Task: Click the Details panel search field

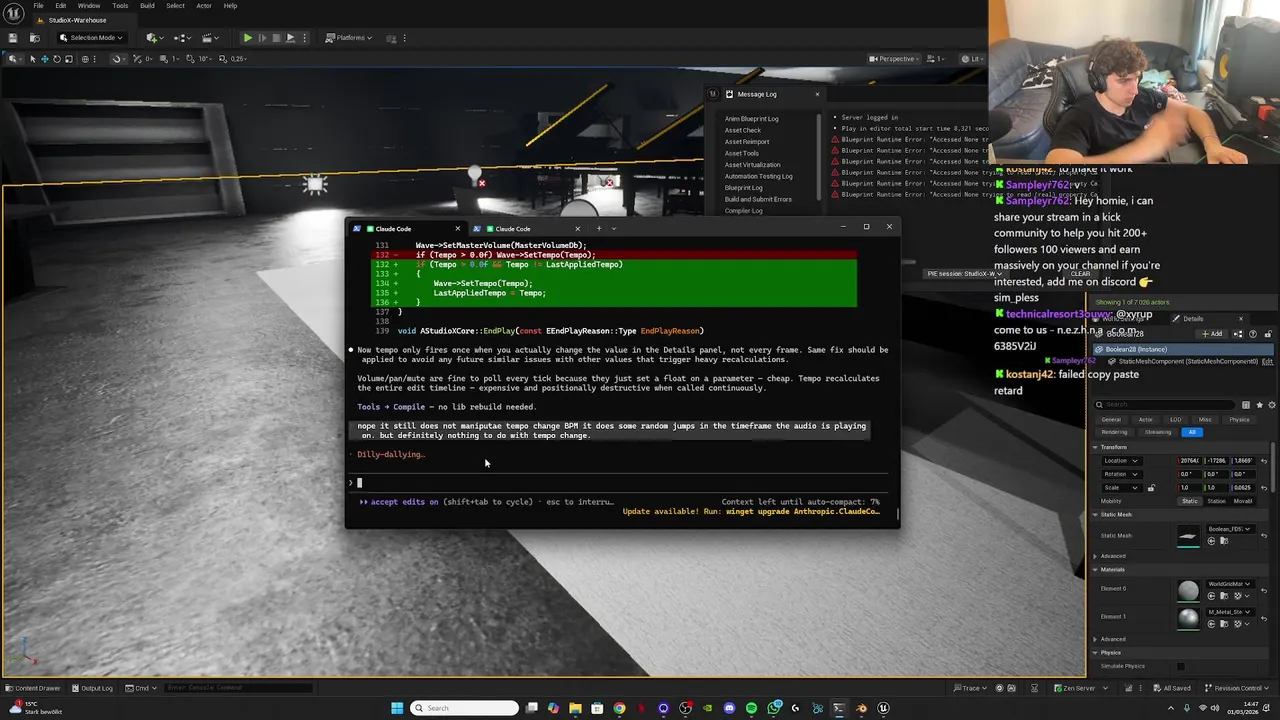Action: [x=1166, y=405]
